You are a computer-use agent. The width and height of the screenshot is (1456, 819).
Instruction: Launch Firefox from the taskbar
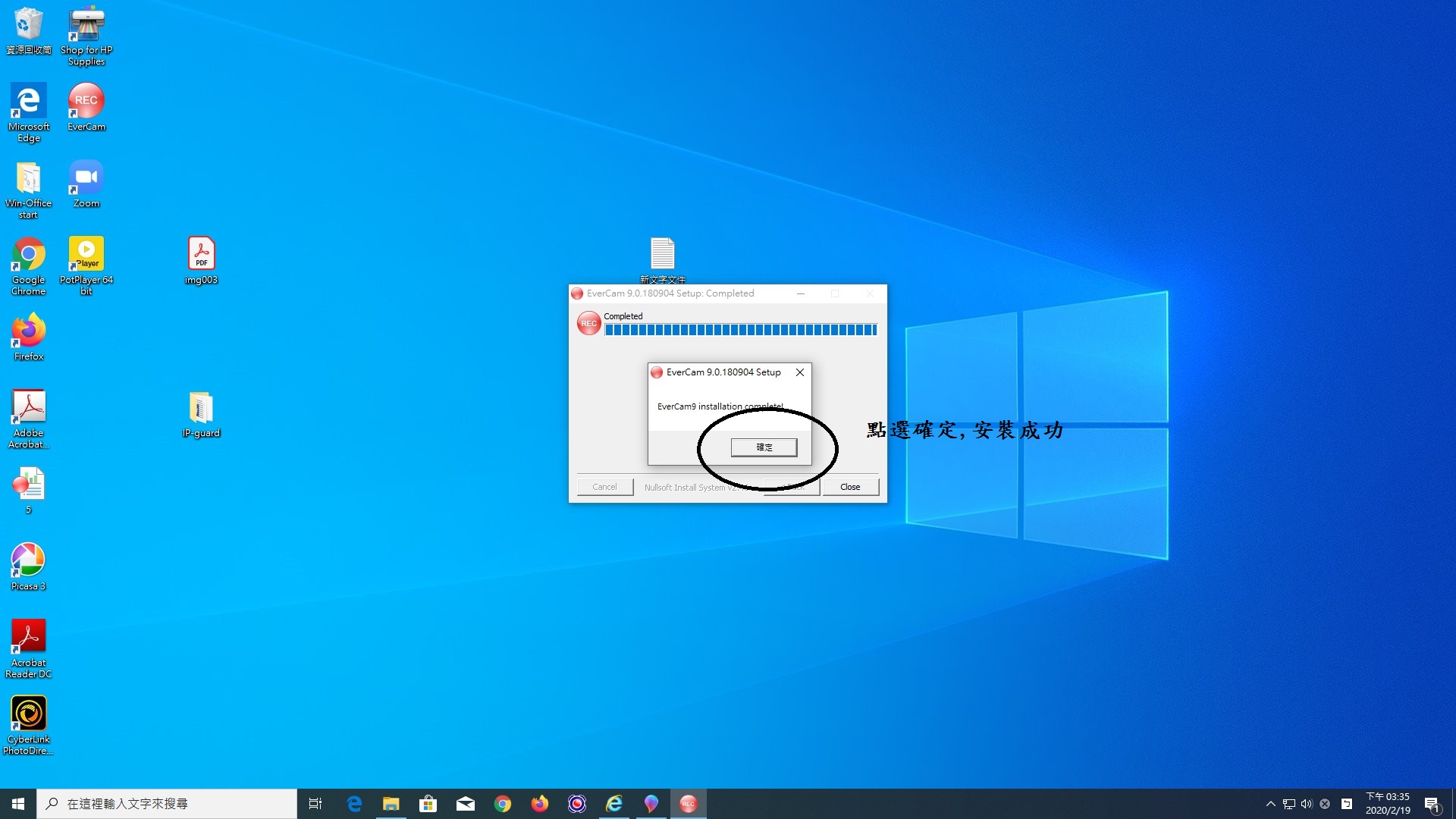click(540, 804)
